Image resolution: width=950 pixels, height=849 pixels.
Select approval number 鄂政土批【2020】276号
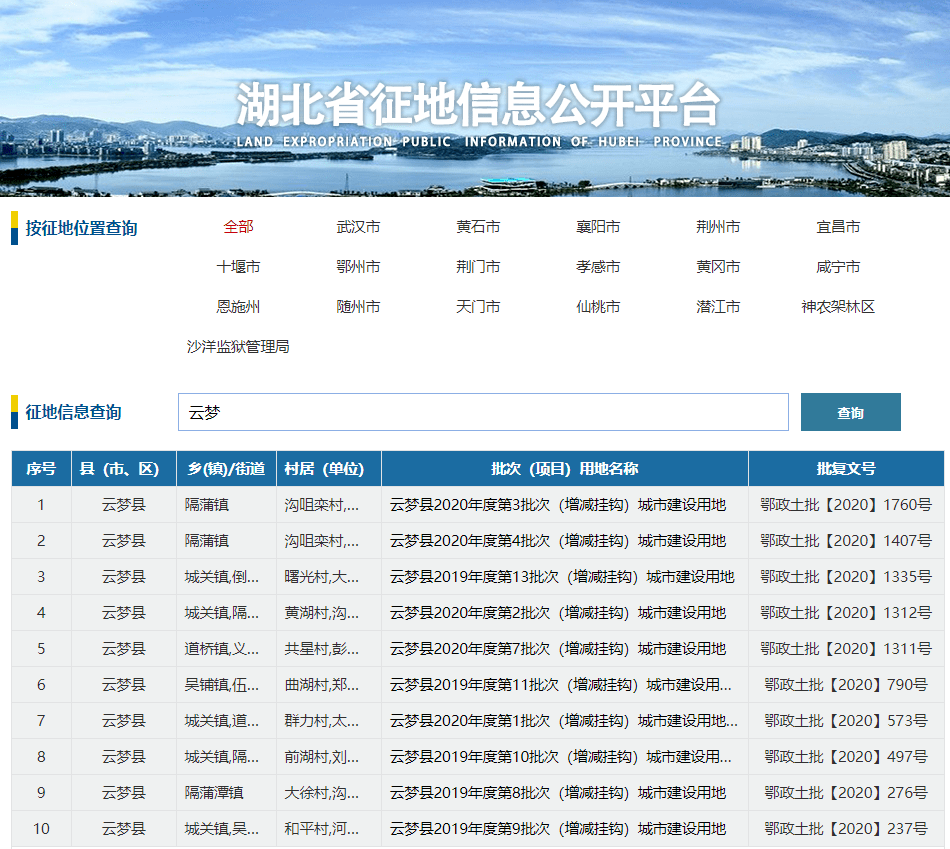coord(846,793)
